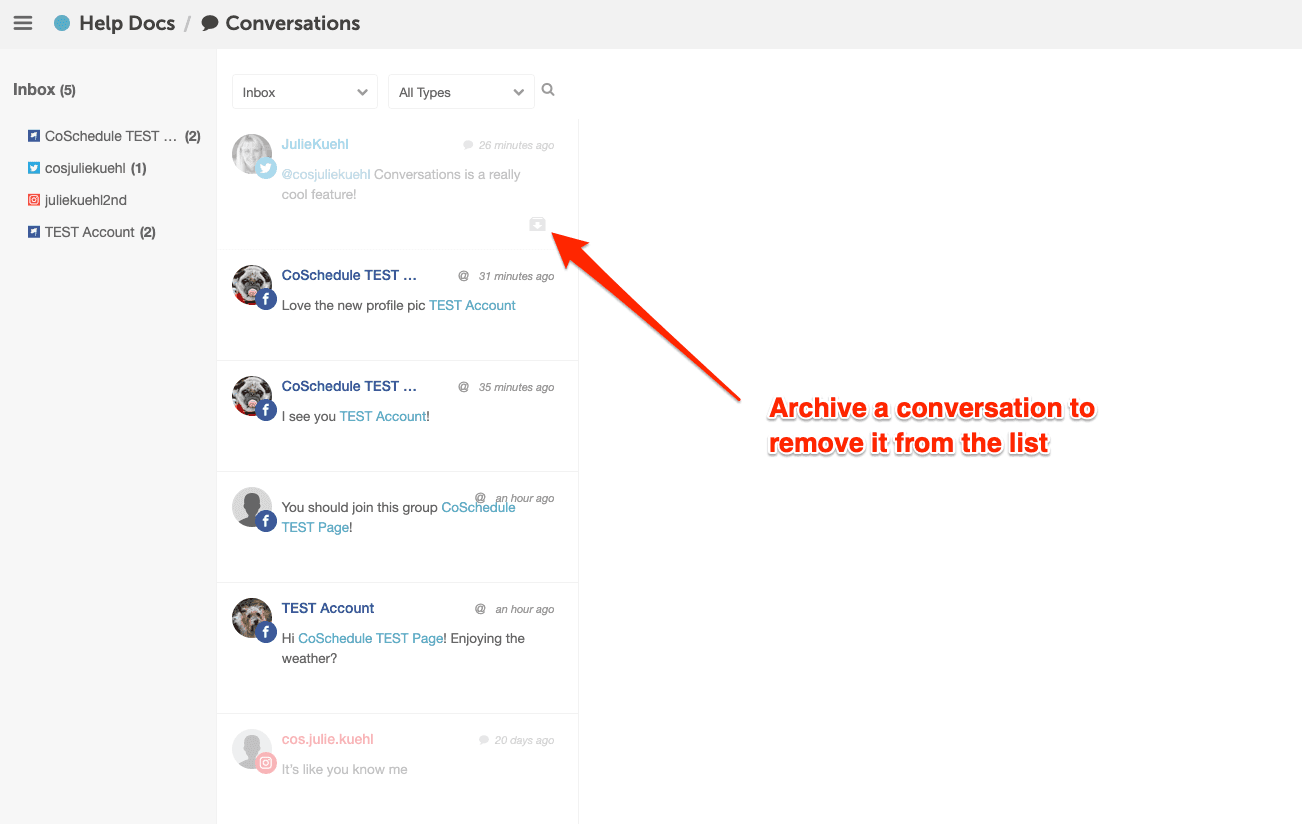Click the cos.julie.kuehl sender name
This screenshot has width=1302, height=824.
click(328, 739)
